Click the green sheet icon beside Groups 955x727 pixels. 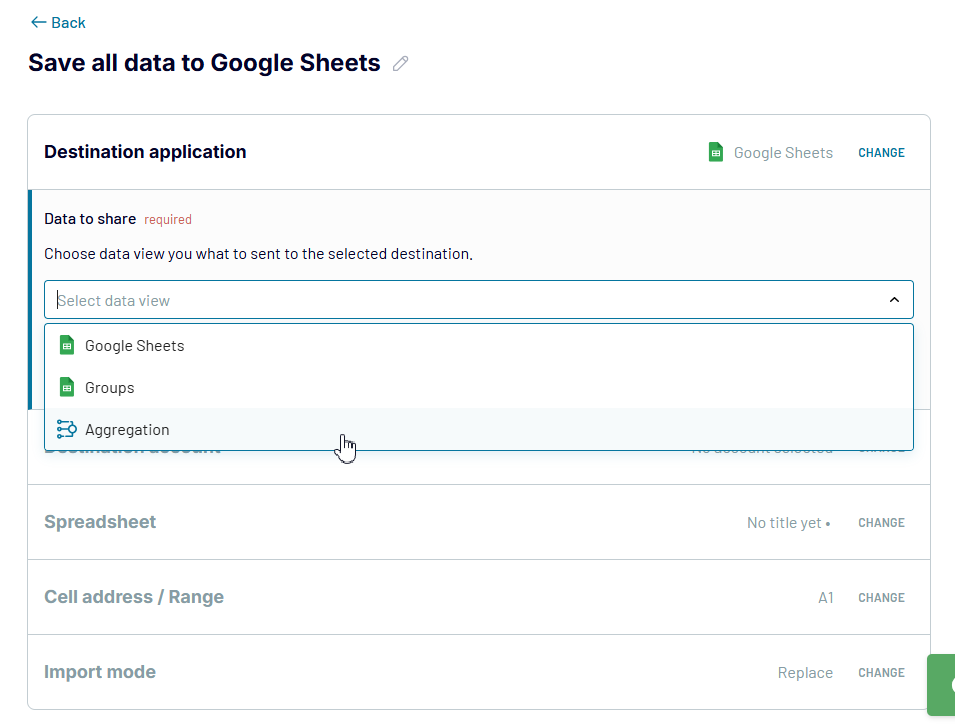pos(67,388)
